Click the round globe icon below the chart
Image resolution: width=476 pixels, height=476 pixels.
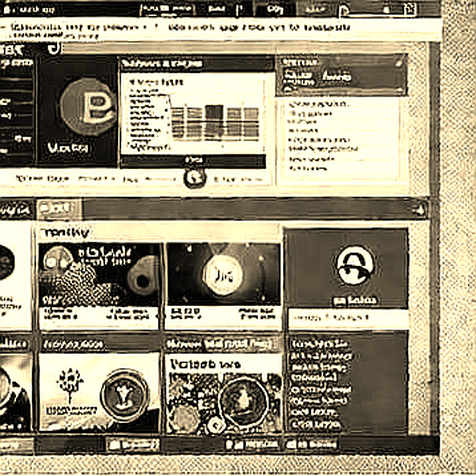[x=195, y=177]
